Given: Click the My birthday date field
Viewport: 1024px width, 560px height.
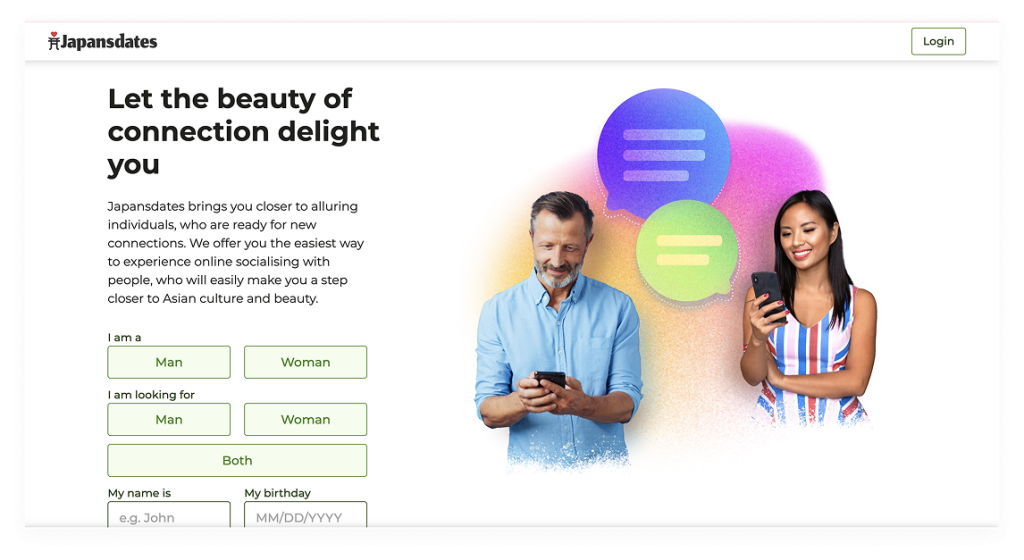Looking at the screenshot, I should (x=305, y=514).
